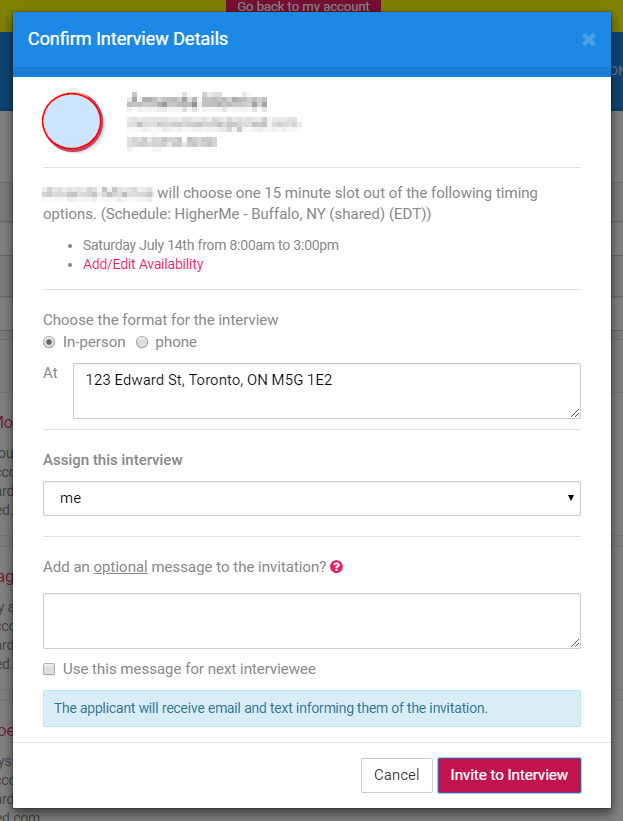Click the Confirm Interview Details title

click(x=128, y=39)
